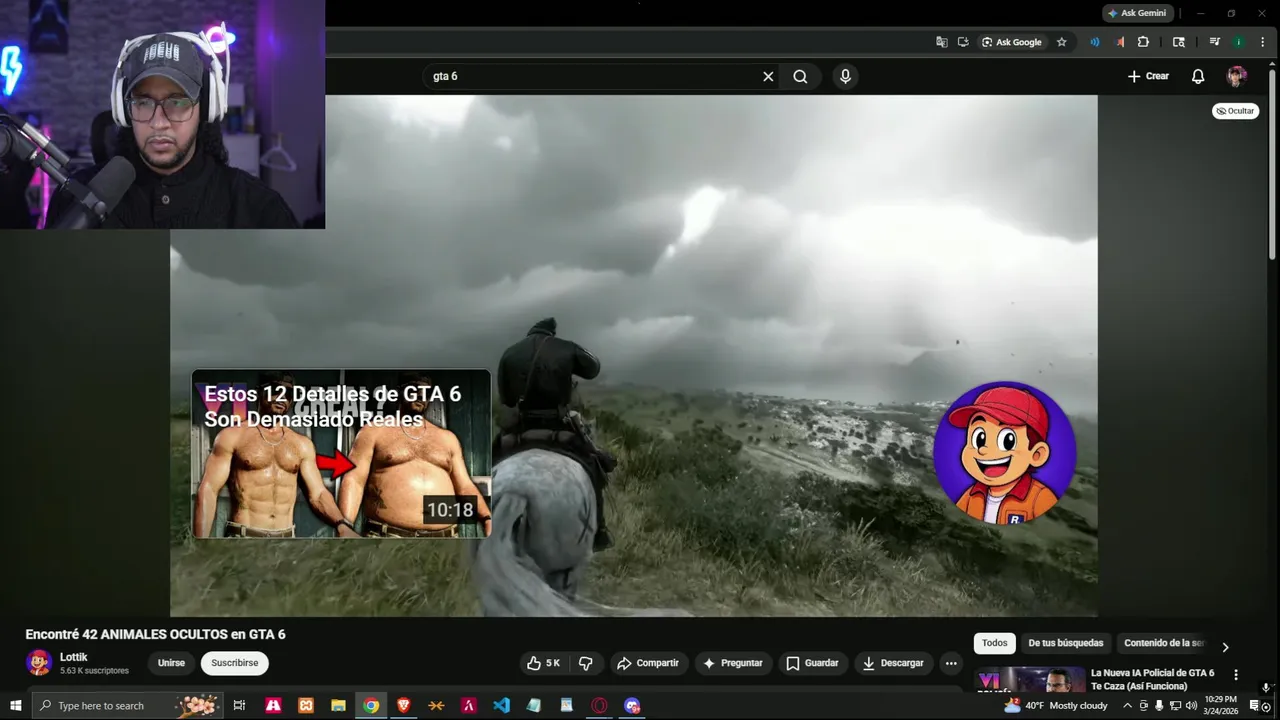Open the network icon in the tray
This screenshot has height=720, width=1280.
coord(1175,705)
